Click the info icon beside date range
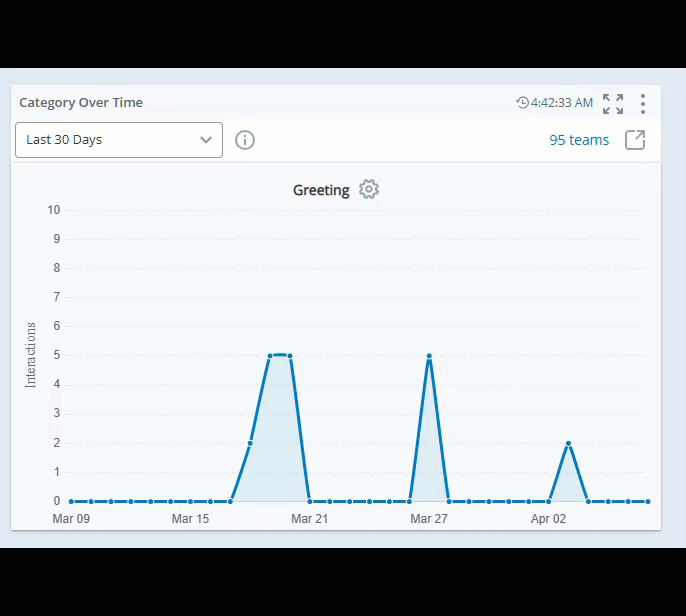This screenshot has height=616, width=686. [x=245, y=140]
